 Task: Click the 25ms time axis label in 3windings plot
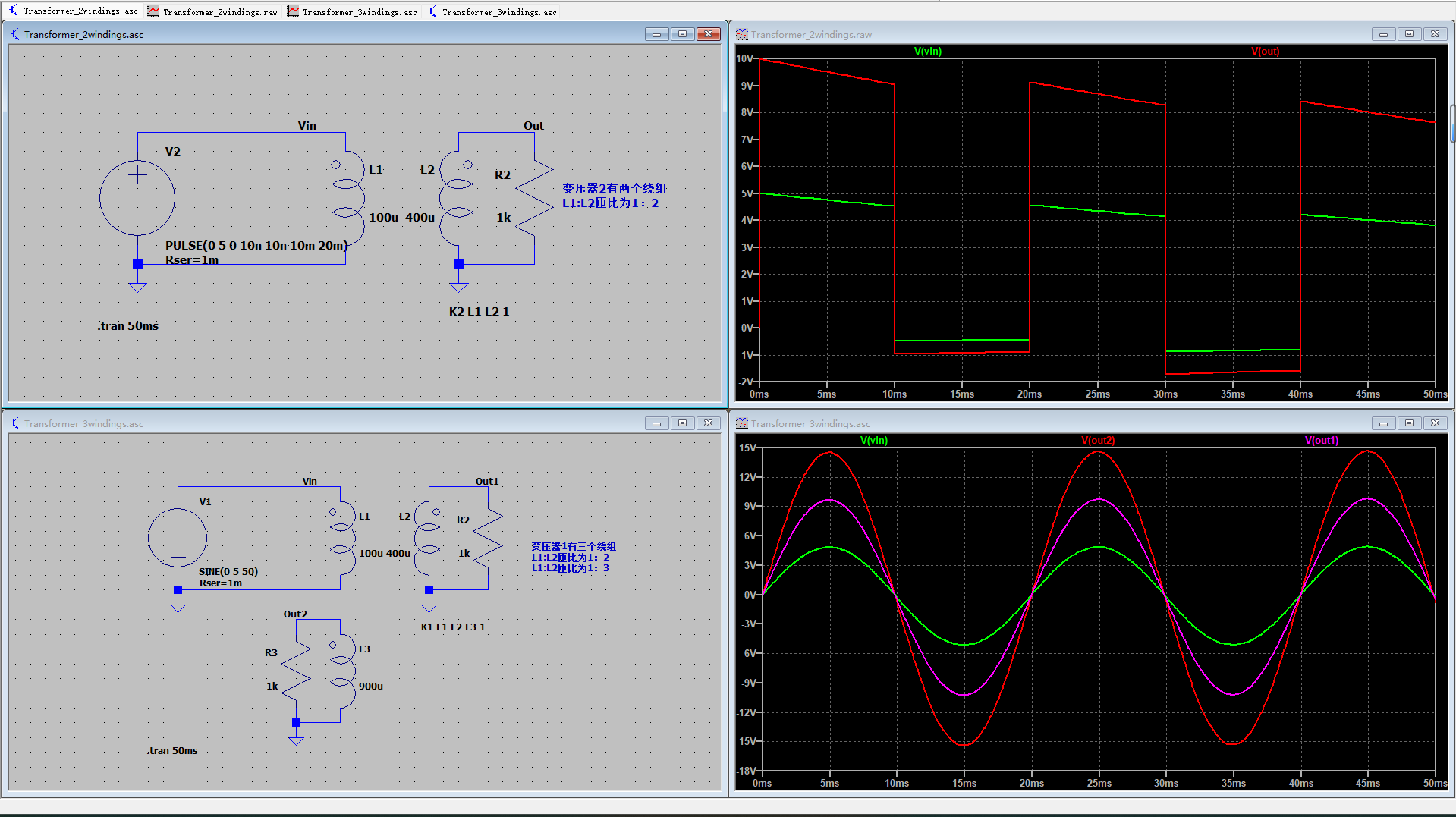pyautogui.click(x=1099, y=783)
